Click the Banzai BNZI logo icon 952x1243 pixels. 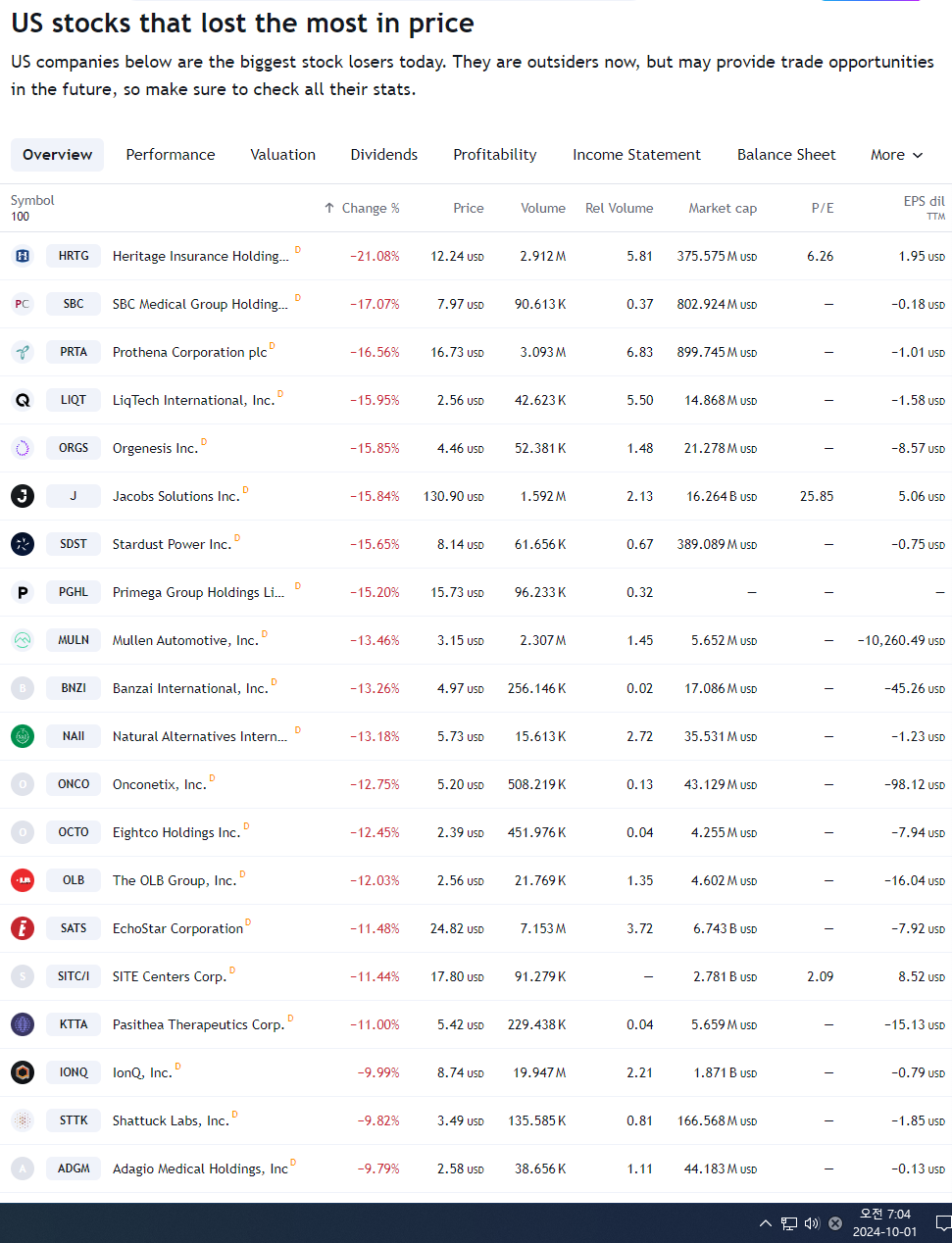pos(23,688)
